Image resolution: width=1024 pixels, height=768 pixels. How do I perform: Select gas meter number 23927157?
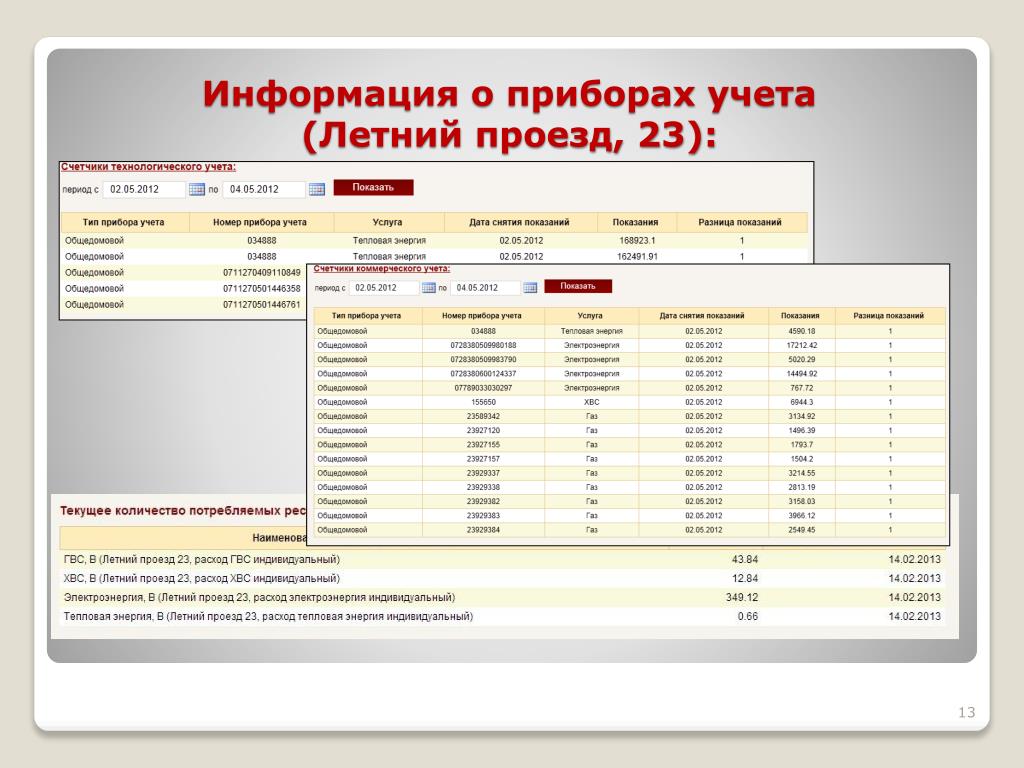pos(483,459)
